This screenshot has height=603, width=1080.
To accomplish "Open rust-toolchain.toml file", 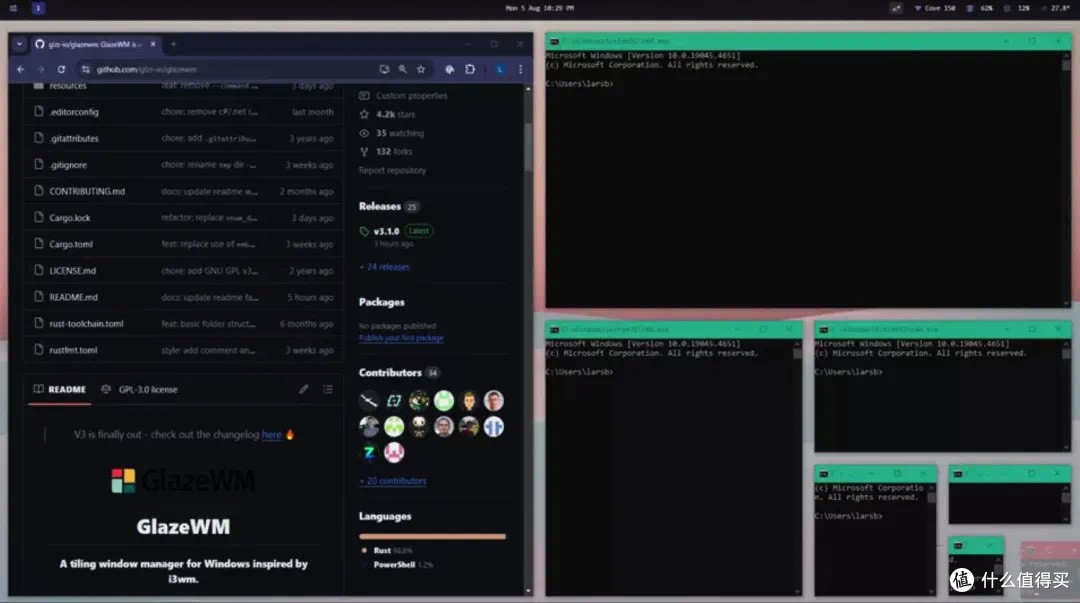I will pos(86,324).
